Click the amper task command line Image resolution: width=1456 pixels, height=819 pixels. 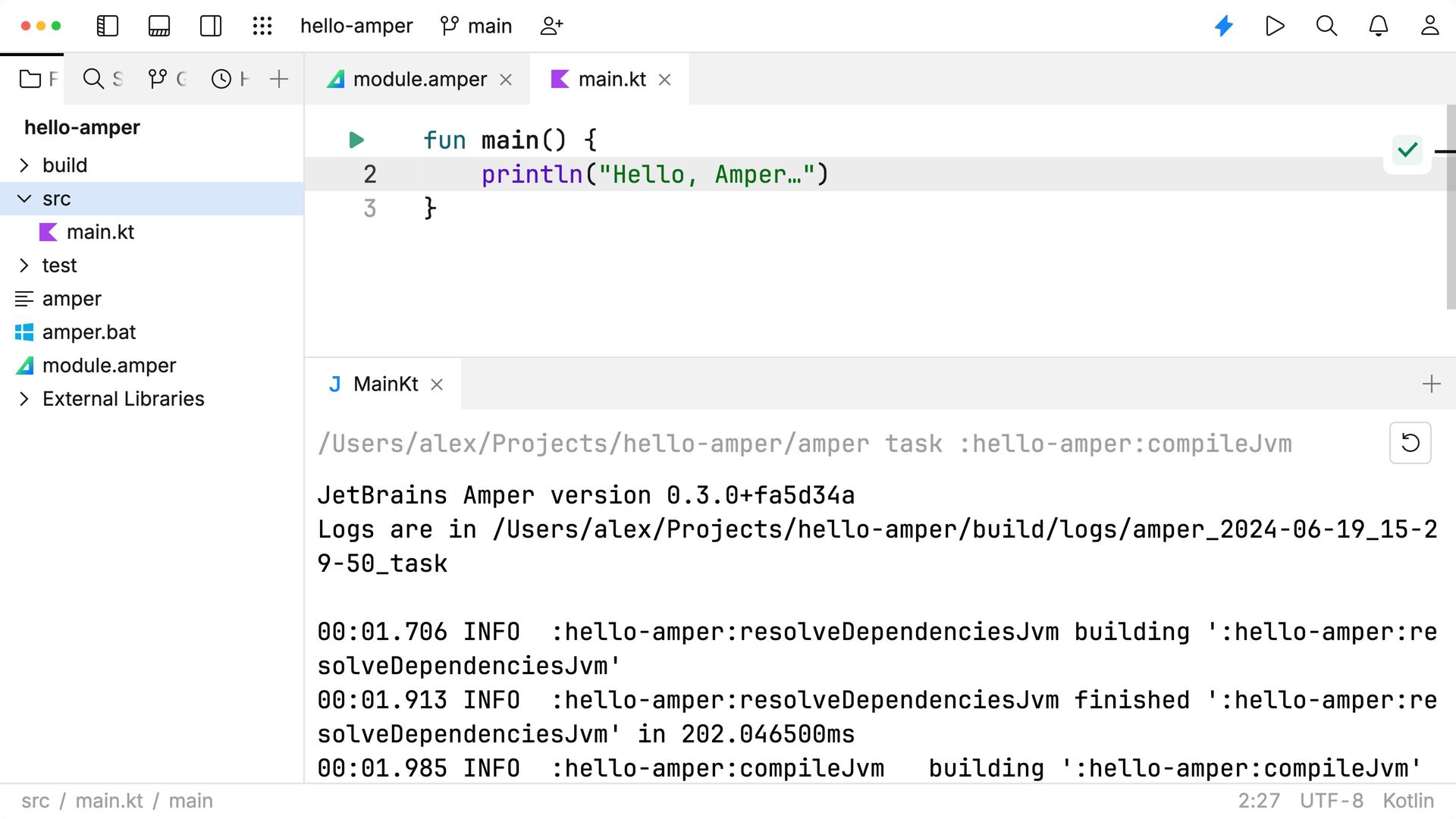(x=805, y=444)
